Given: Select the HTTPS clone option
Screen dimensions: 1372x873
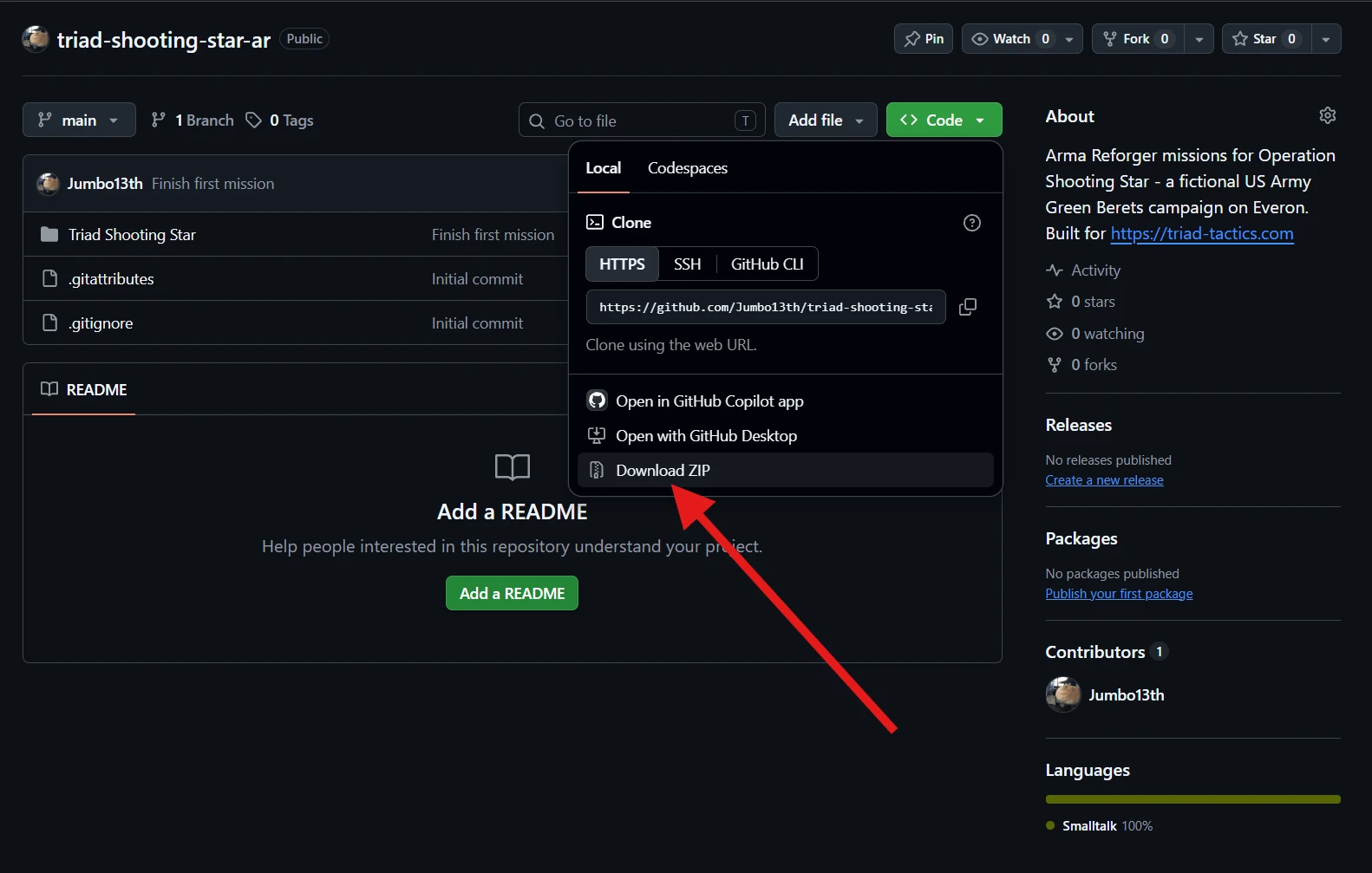Looking at the screenshot, I should (x=622, y=264).
